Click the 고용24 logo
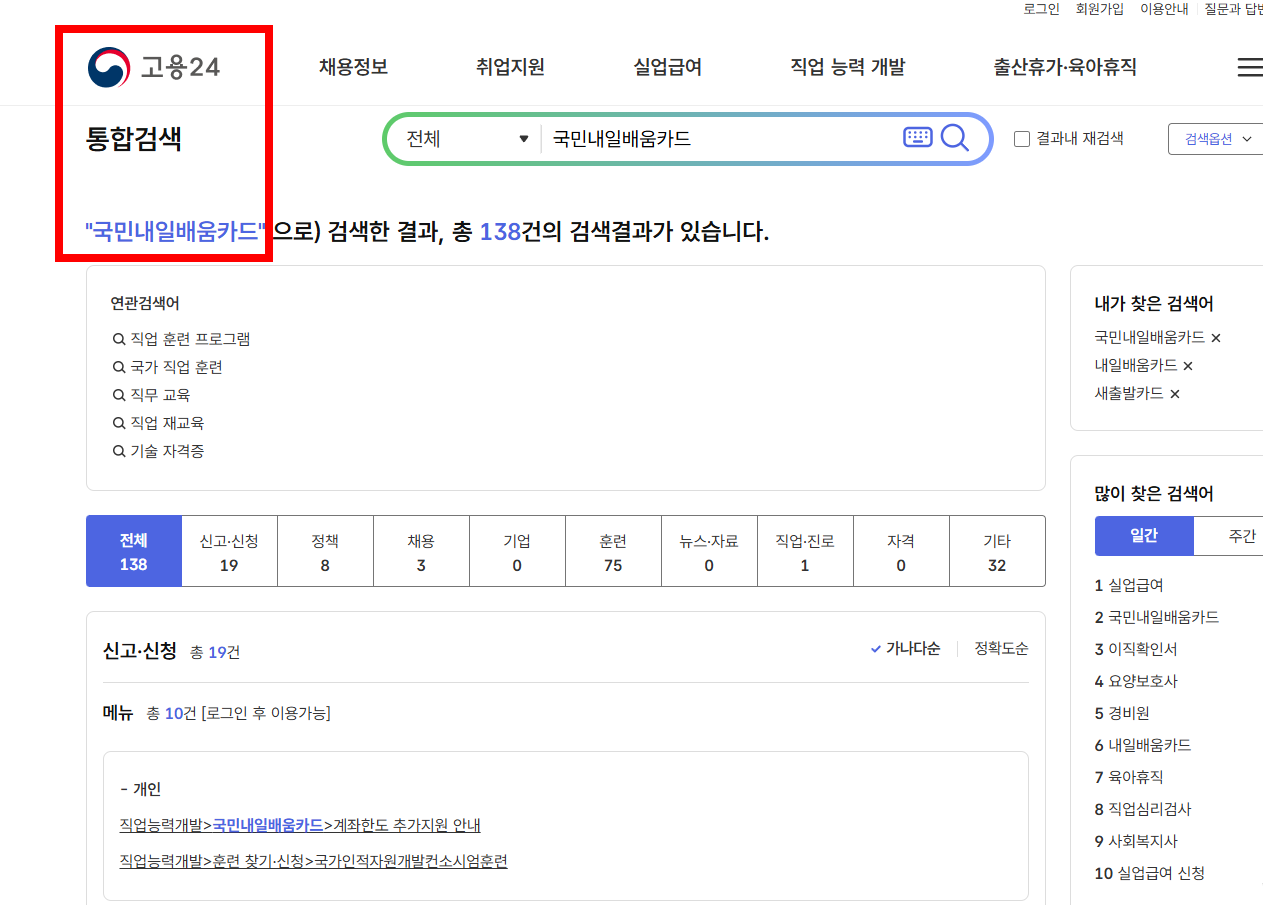 click(x=154, y=67)
